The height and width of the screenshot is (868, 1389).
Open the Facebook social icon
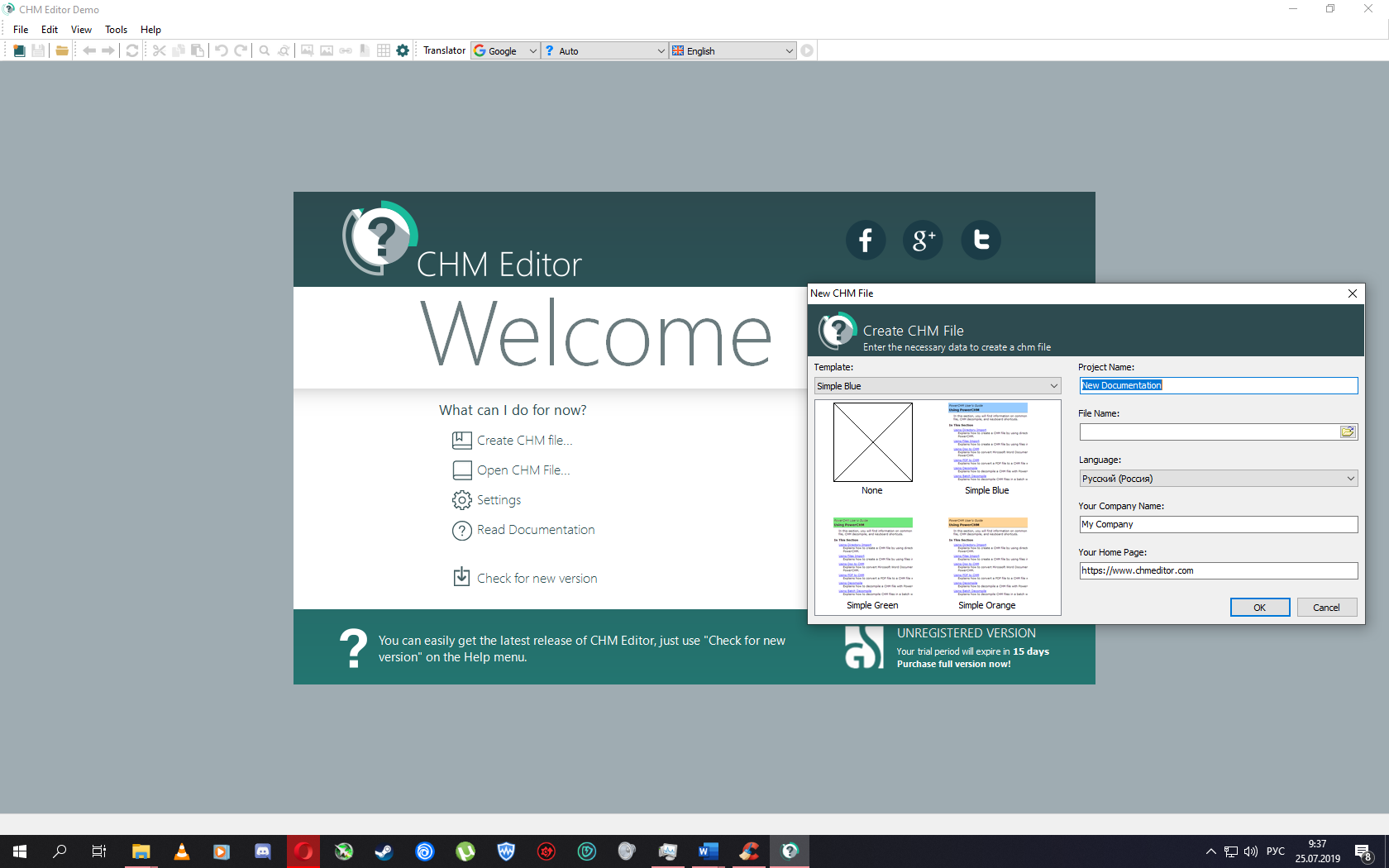click(866, 240)
